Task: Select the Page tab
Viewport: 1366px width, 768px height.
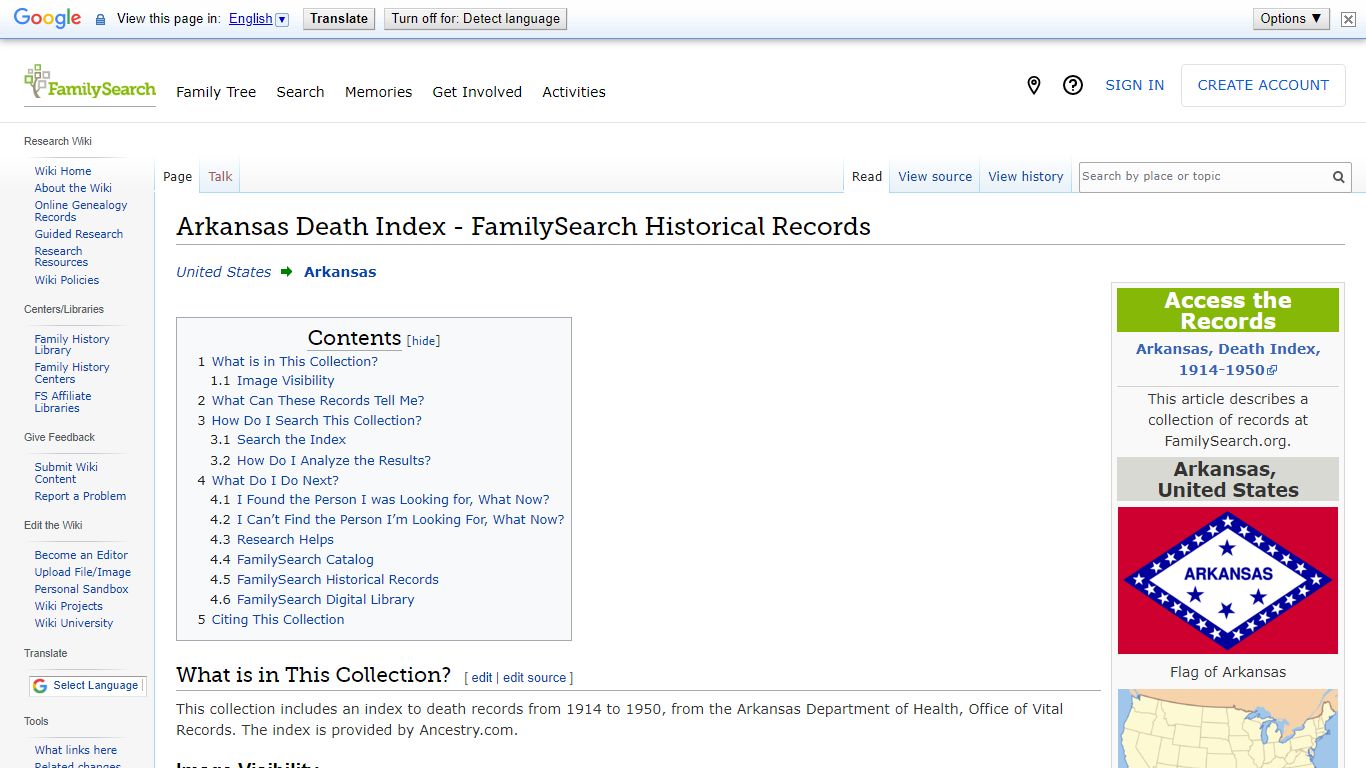Action: pos(177,177)
